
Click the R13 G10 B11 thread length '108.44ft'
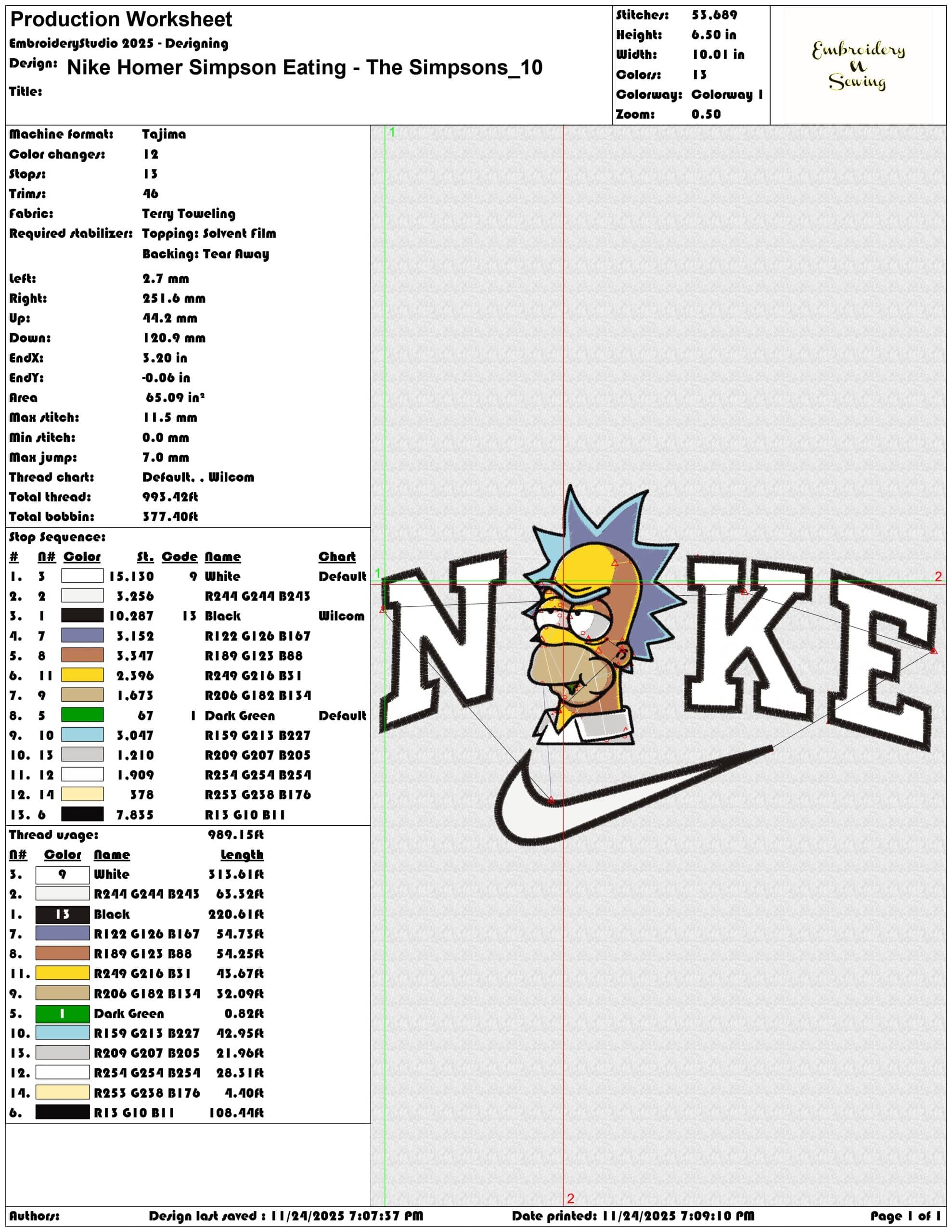(236, 1113)
